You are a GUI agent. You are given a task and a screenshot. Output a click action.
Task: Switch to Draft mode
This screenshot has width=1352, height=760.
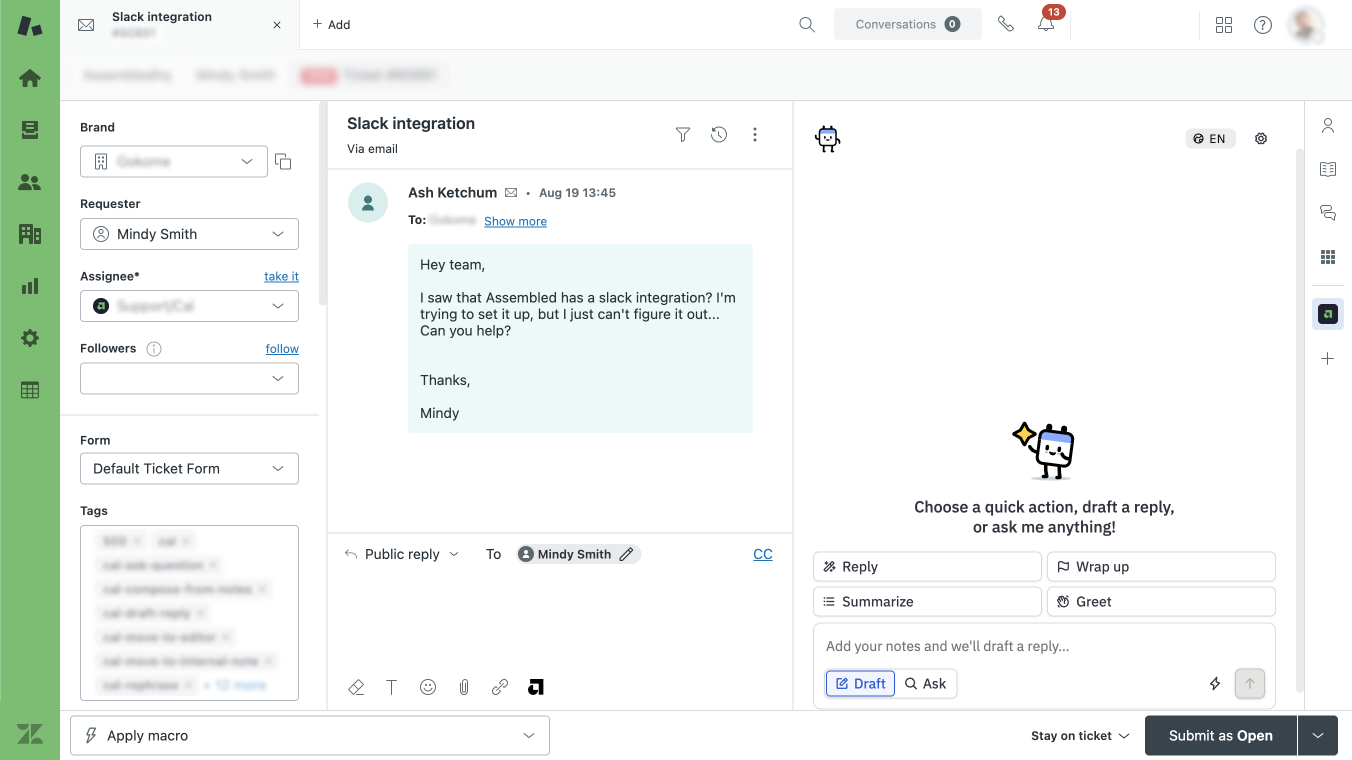(x=860, y=684)
